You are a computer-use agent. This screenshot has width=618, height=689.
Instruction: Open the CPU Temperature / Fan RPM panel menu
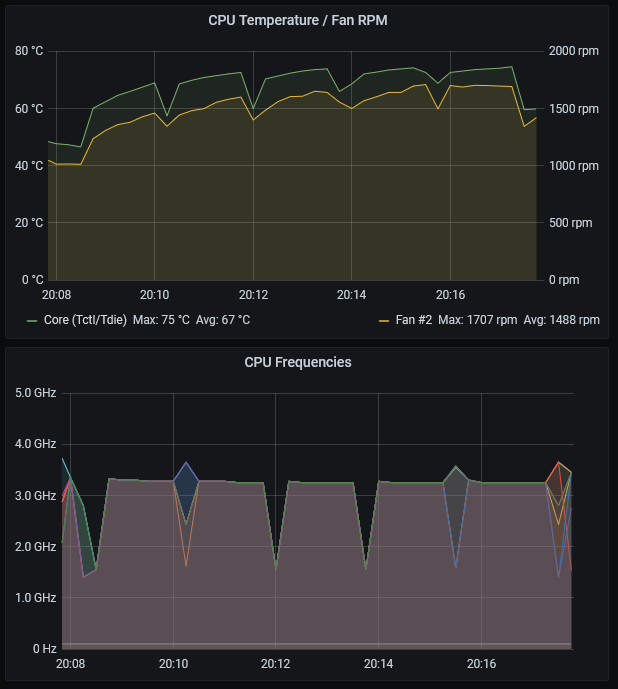[297, 20]
